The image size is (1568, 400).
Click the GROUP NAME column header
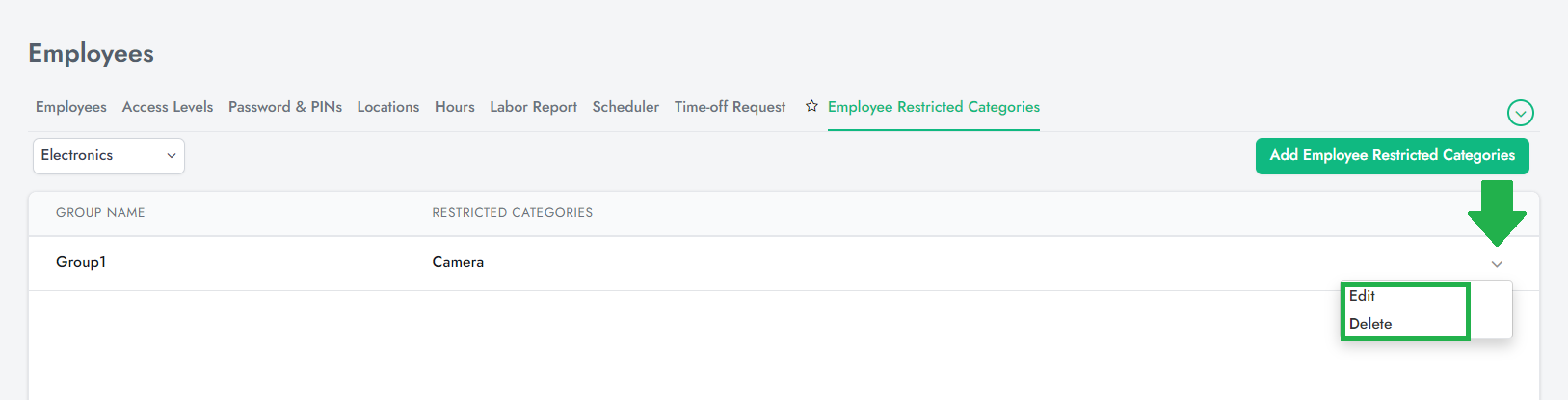click(x=100, y=213)
